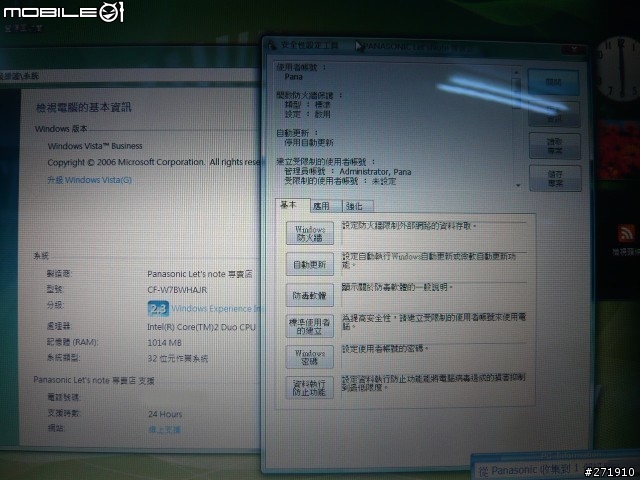Viewport: 640px width, 480px height.
Task: Switch to the 強化 tab
Action: coord(358,207)
